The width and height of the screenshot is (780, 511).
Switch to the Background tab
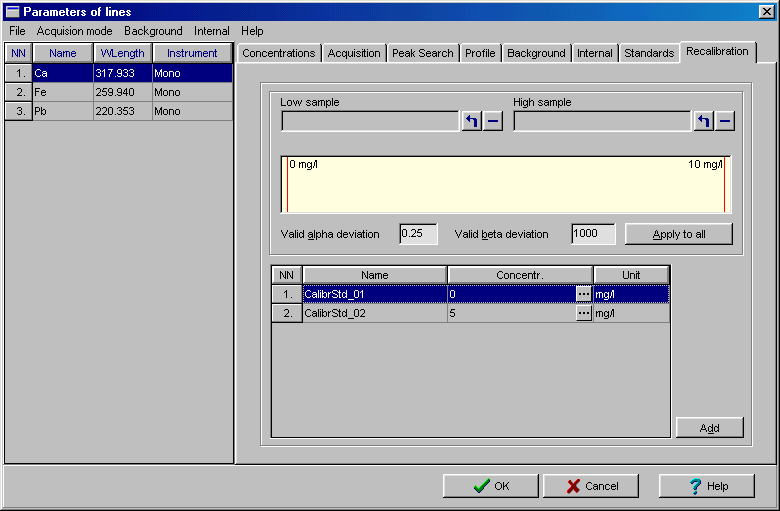coord(536,53)
